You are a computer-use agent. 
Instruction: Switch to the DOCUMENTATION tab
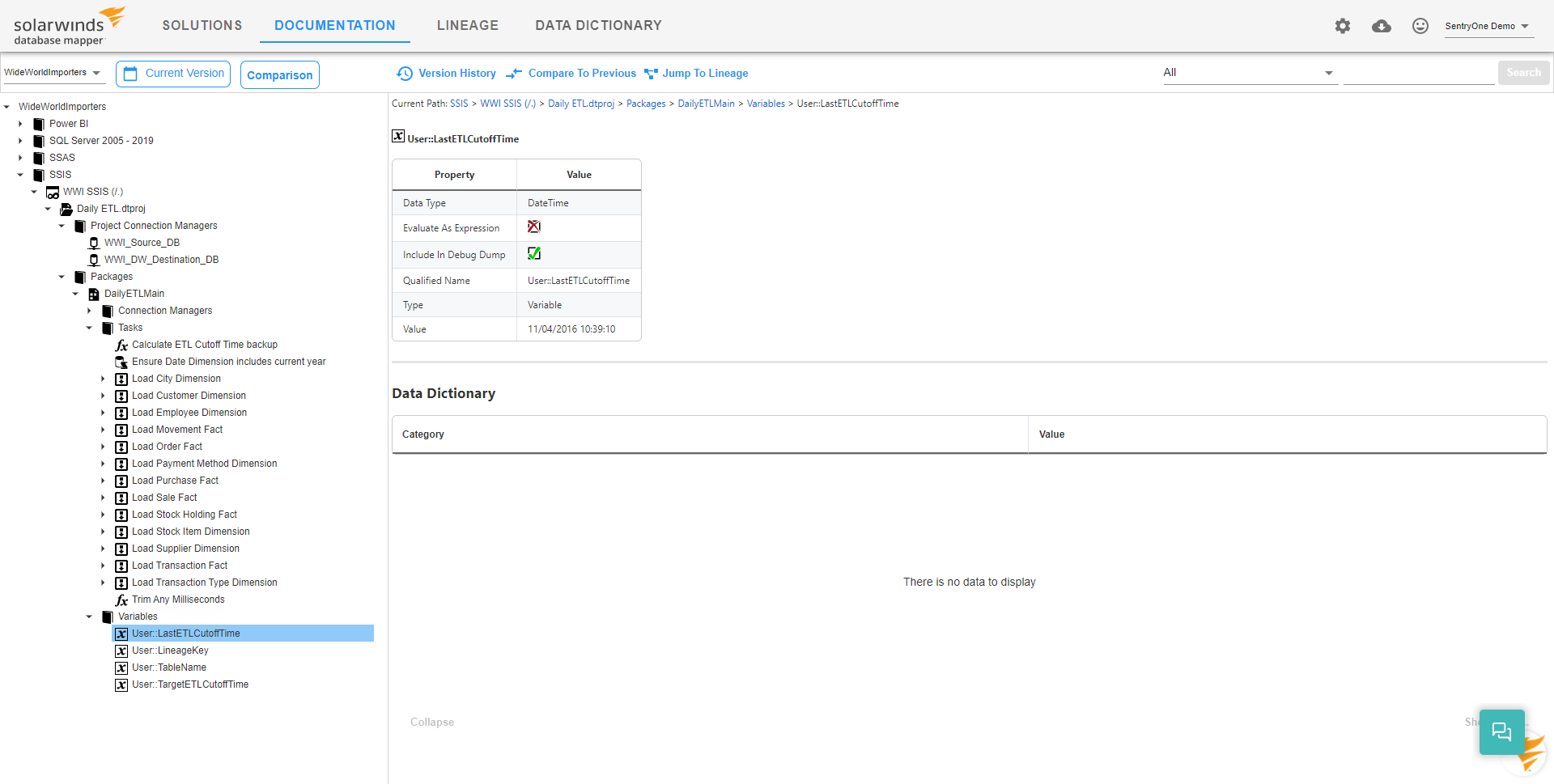(x=335, y=25)
